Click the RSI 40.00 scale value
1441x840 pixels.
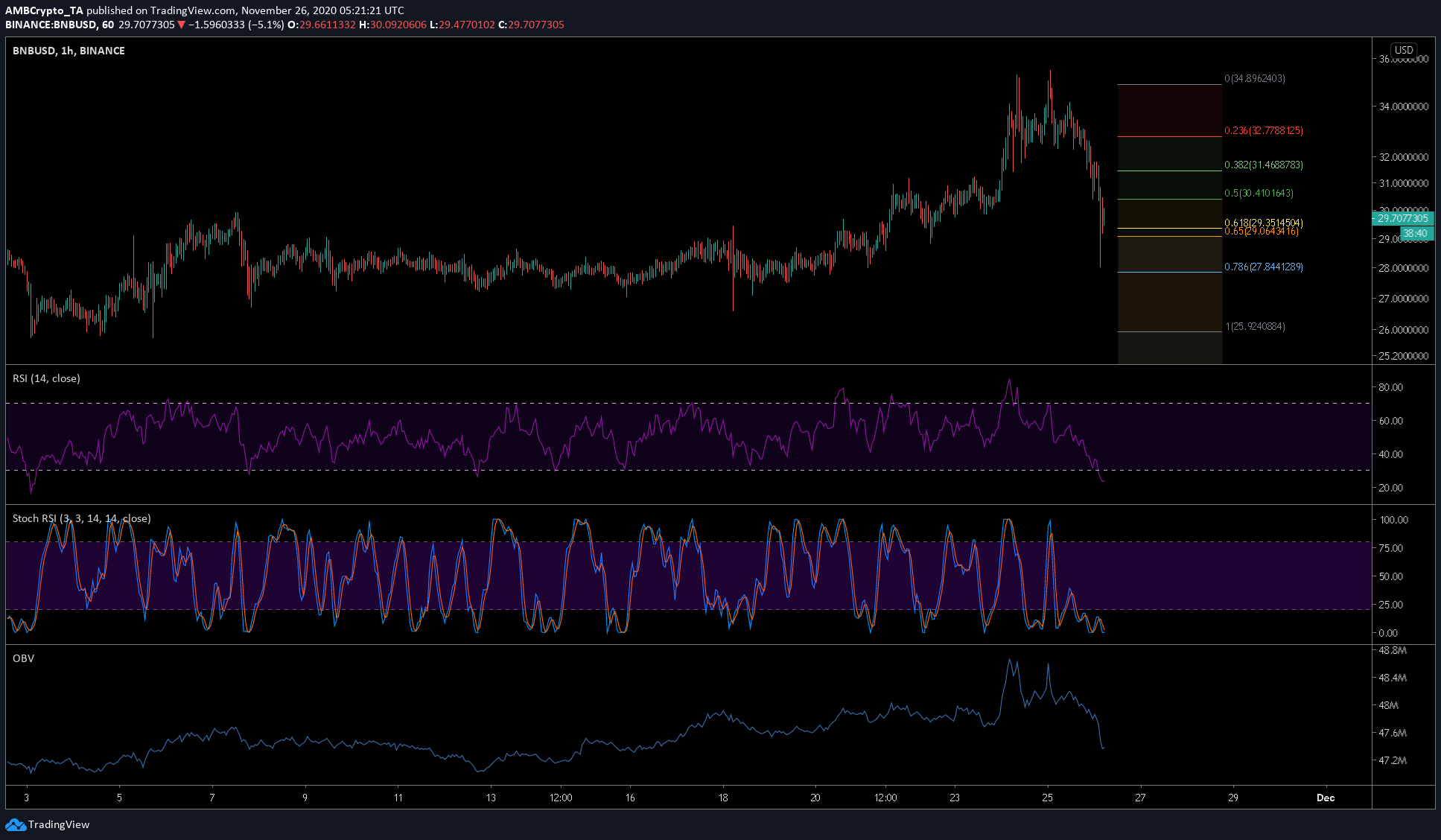(x=1390, y=454)
